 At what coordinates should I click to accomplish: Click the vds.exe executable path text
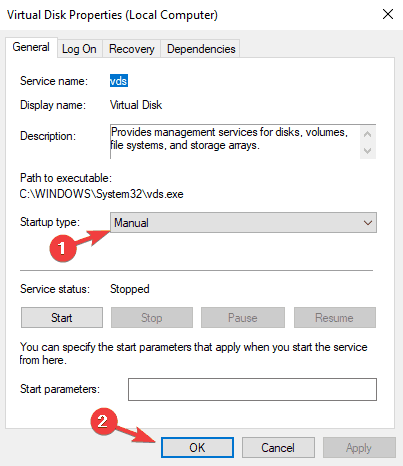(x=101, y=194)
